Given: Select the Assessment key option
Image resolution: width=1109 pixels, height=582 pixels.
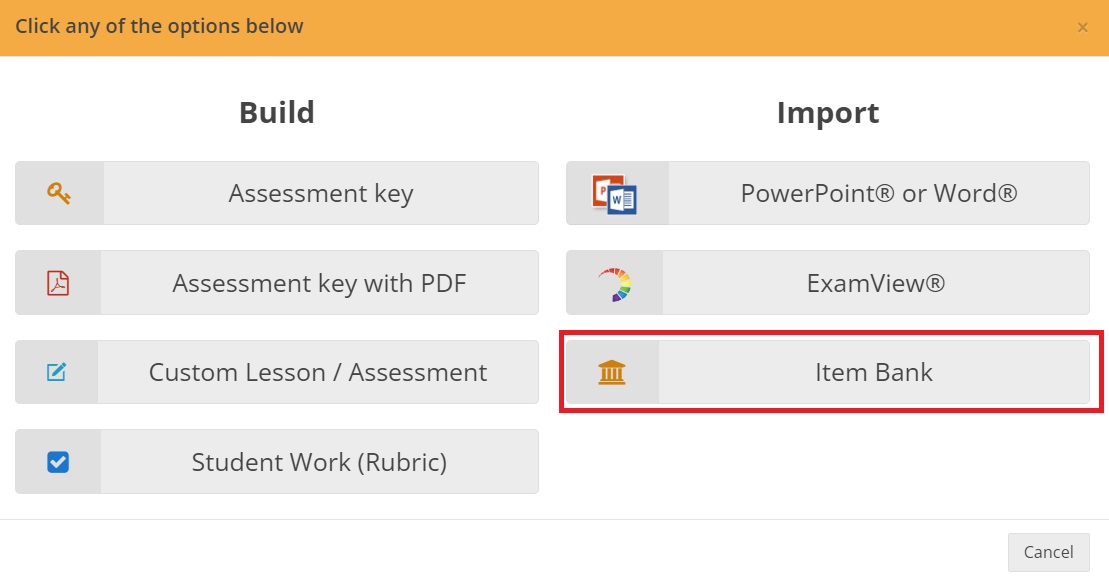Looking at the screenshot, I should pyautogui.click(x=320, y=192).
